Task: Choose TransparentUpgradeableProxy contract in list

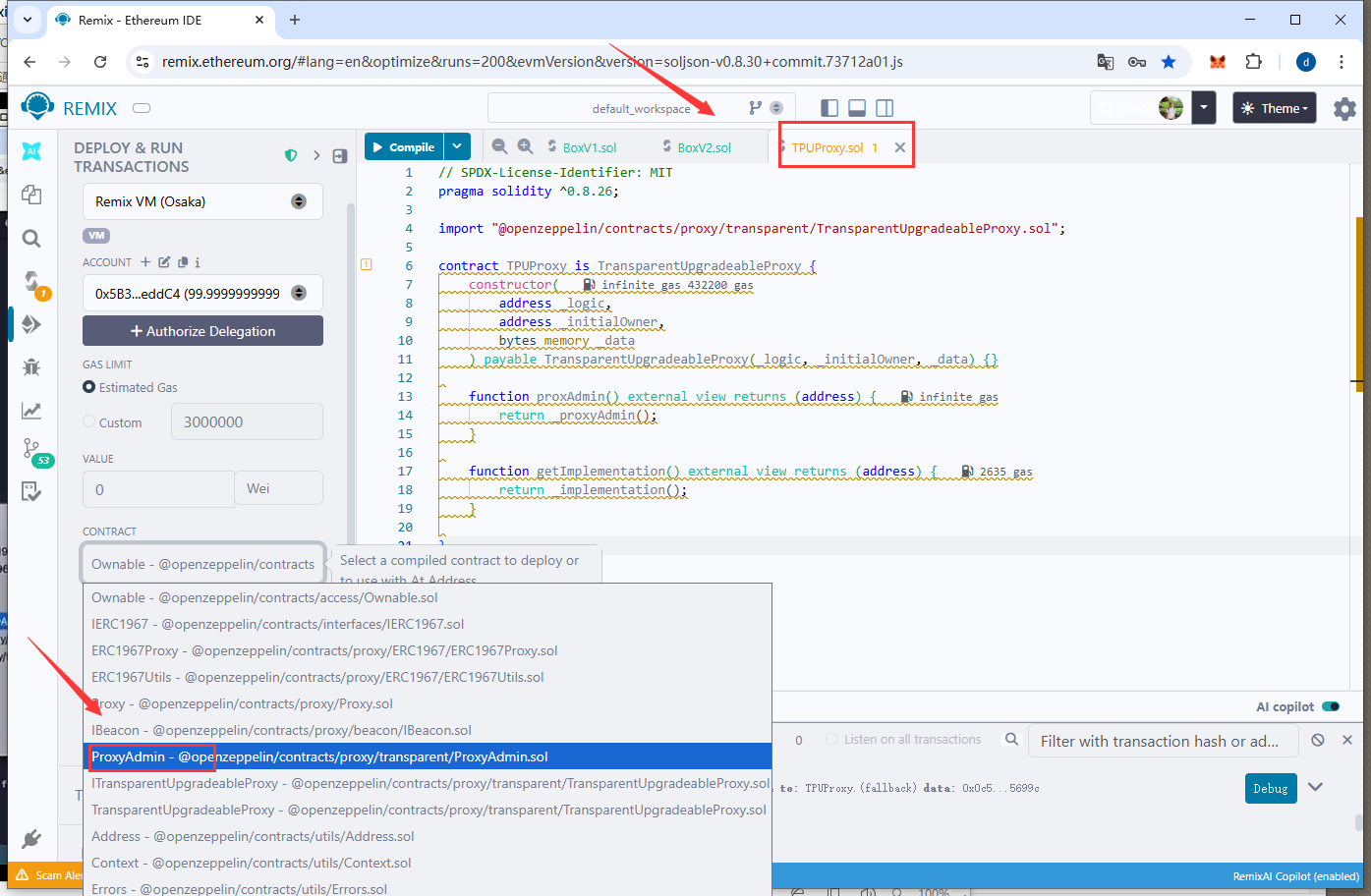Action: pos(428,810)
